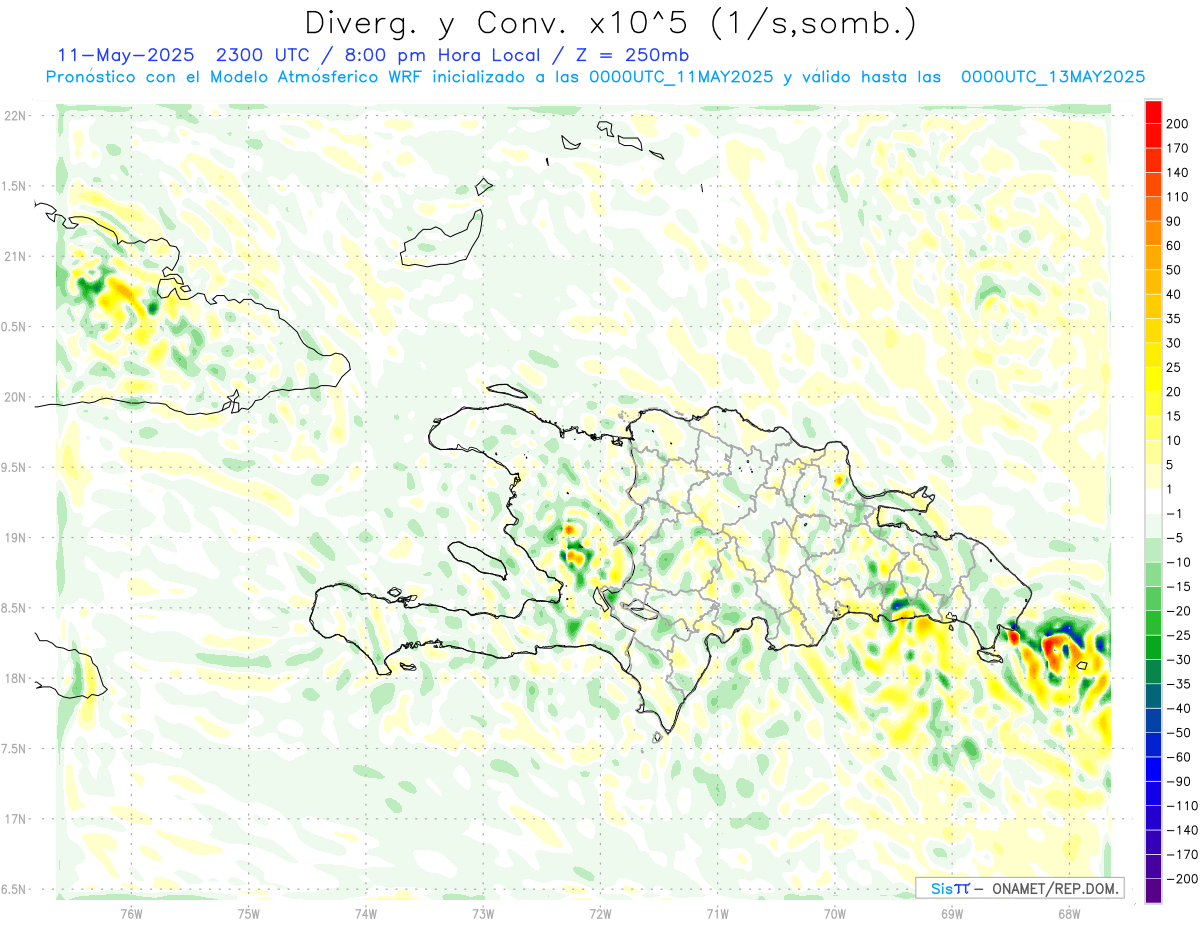Image resolution: width=1200 pixels, height=927 pixels.
Task: Click the '0000UTC_13MAY2025' valid-until time
Action: coord(1052,77)
